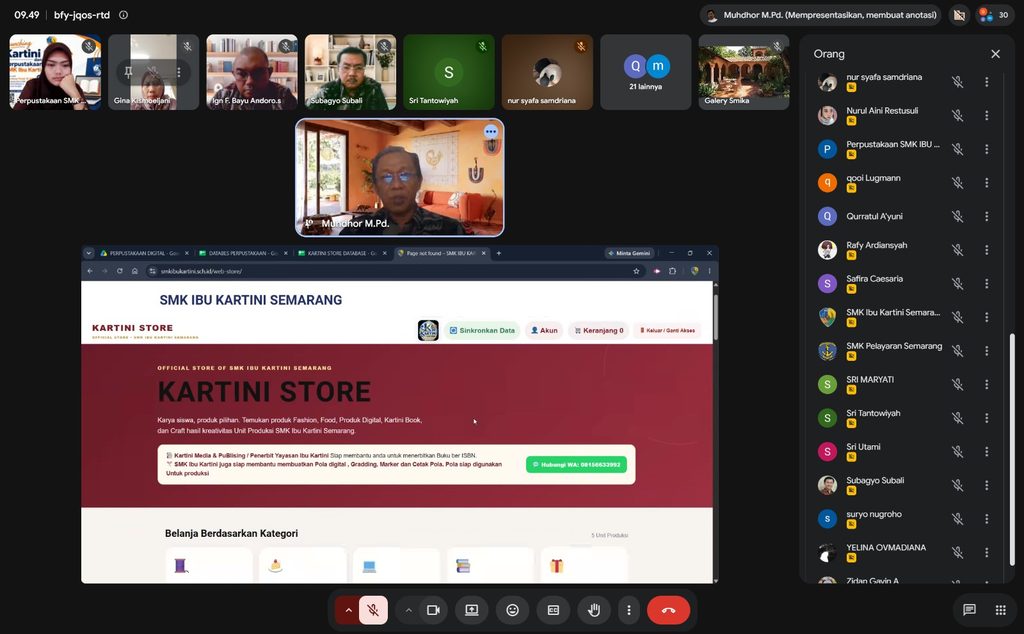Click the browser back arrow
The height and width of the screenshot is (634, 1024).
coord(90,271)
